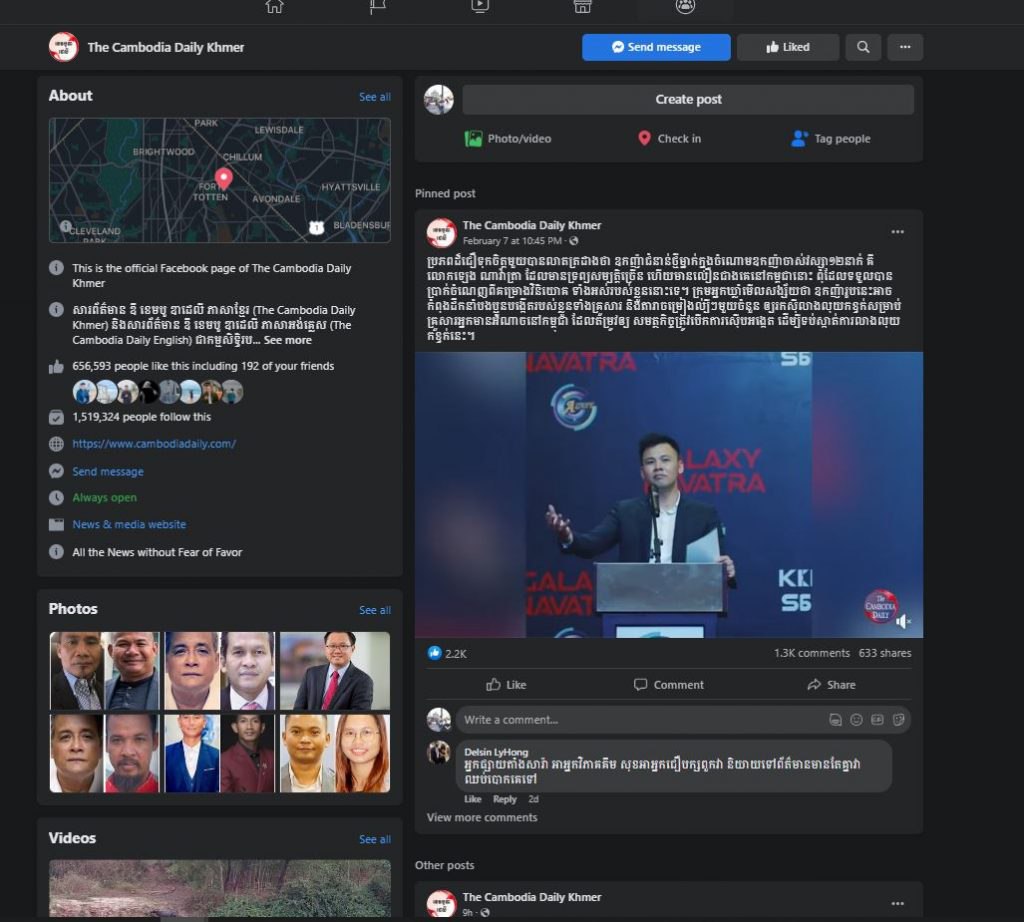This screenshot has width=1024, height=922.
Task: Open the Home icon in top navigation
Action: pos(274,6)
